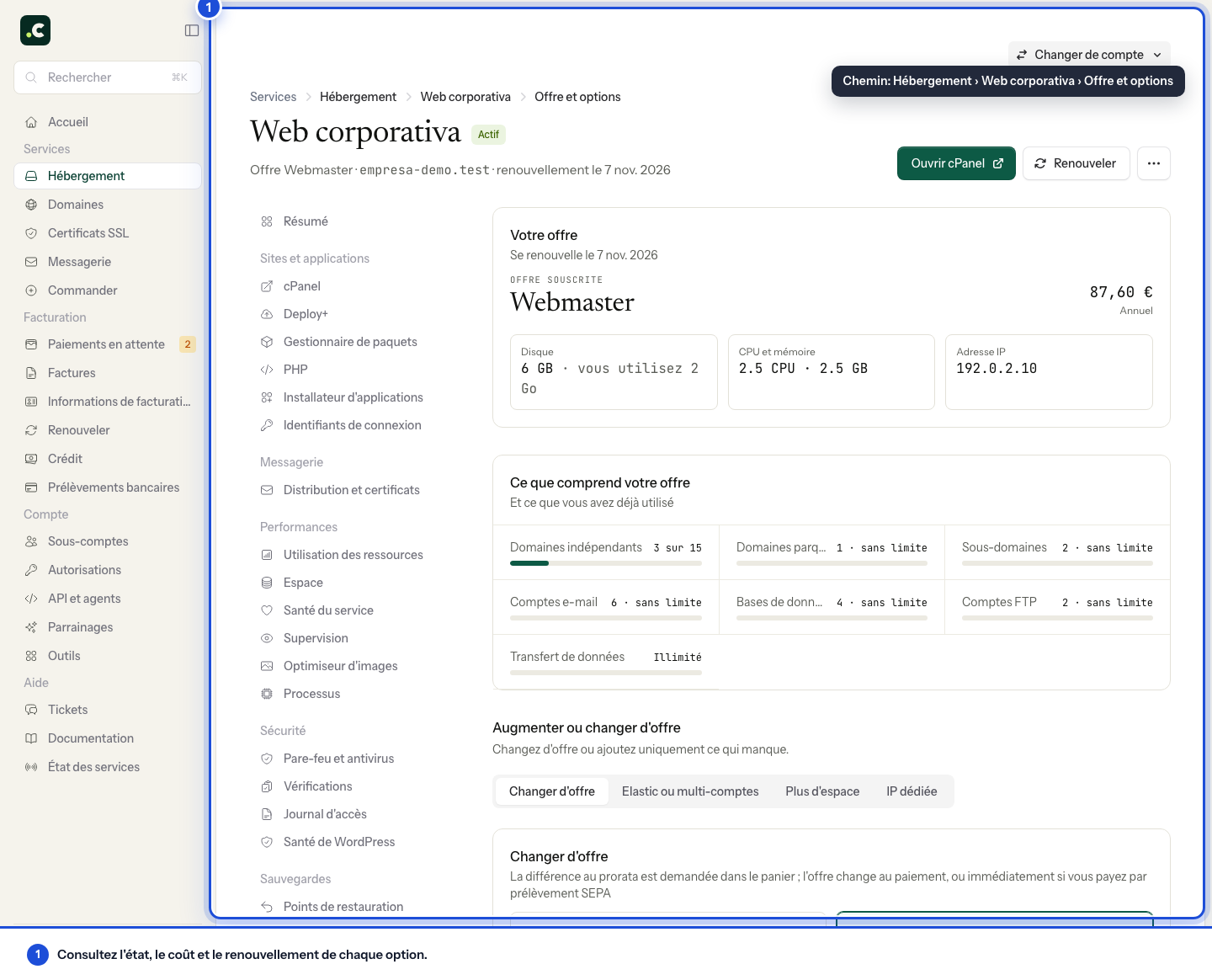Screen dimensions: 1212x980
Task: Focus the Rechercher search field
Action: point(108,77)
